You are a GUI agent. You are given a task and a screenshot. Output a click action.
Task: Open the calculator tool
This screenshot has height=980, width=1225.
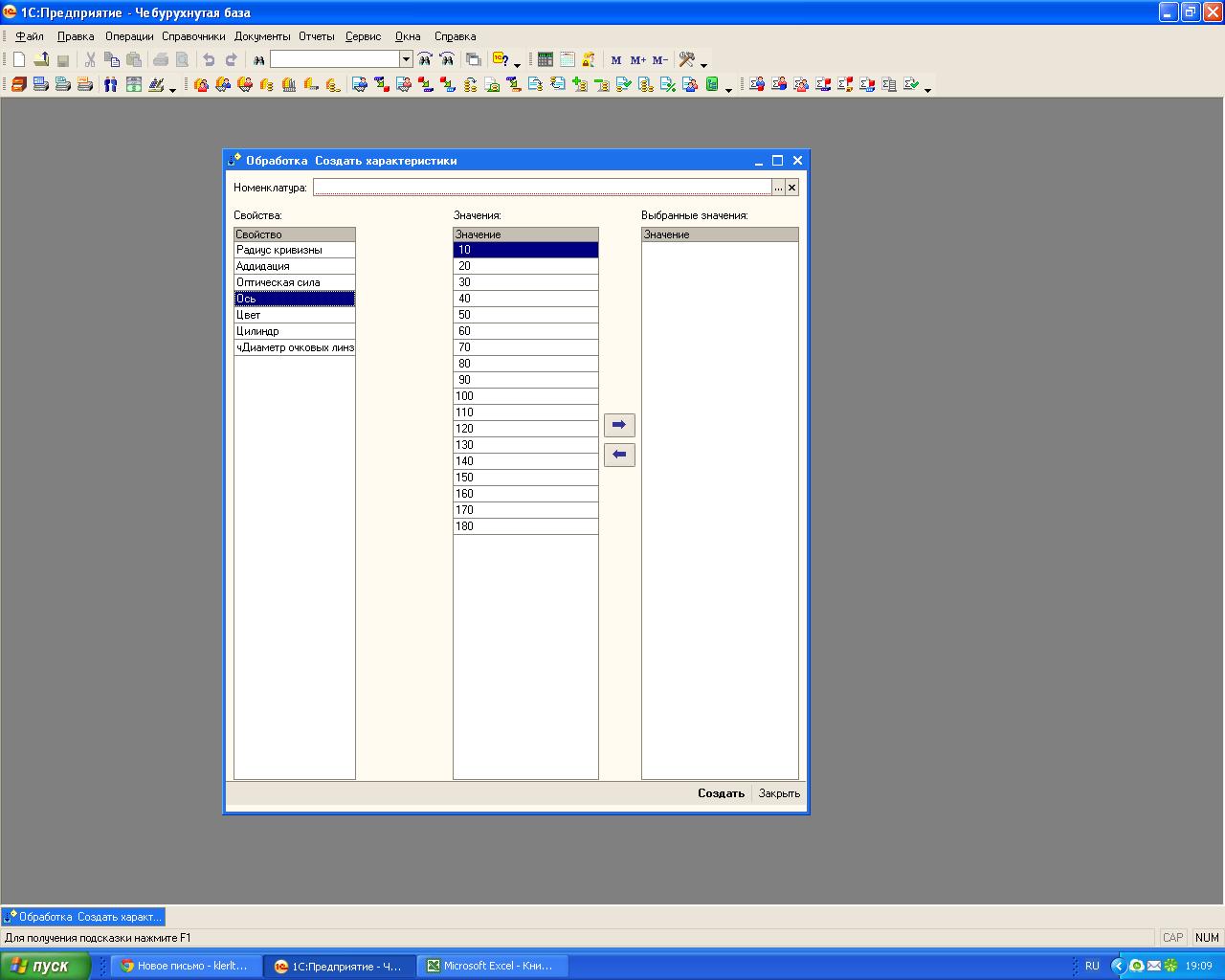[545, 59]
